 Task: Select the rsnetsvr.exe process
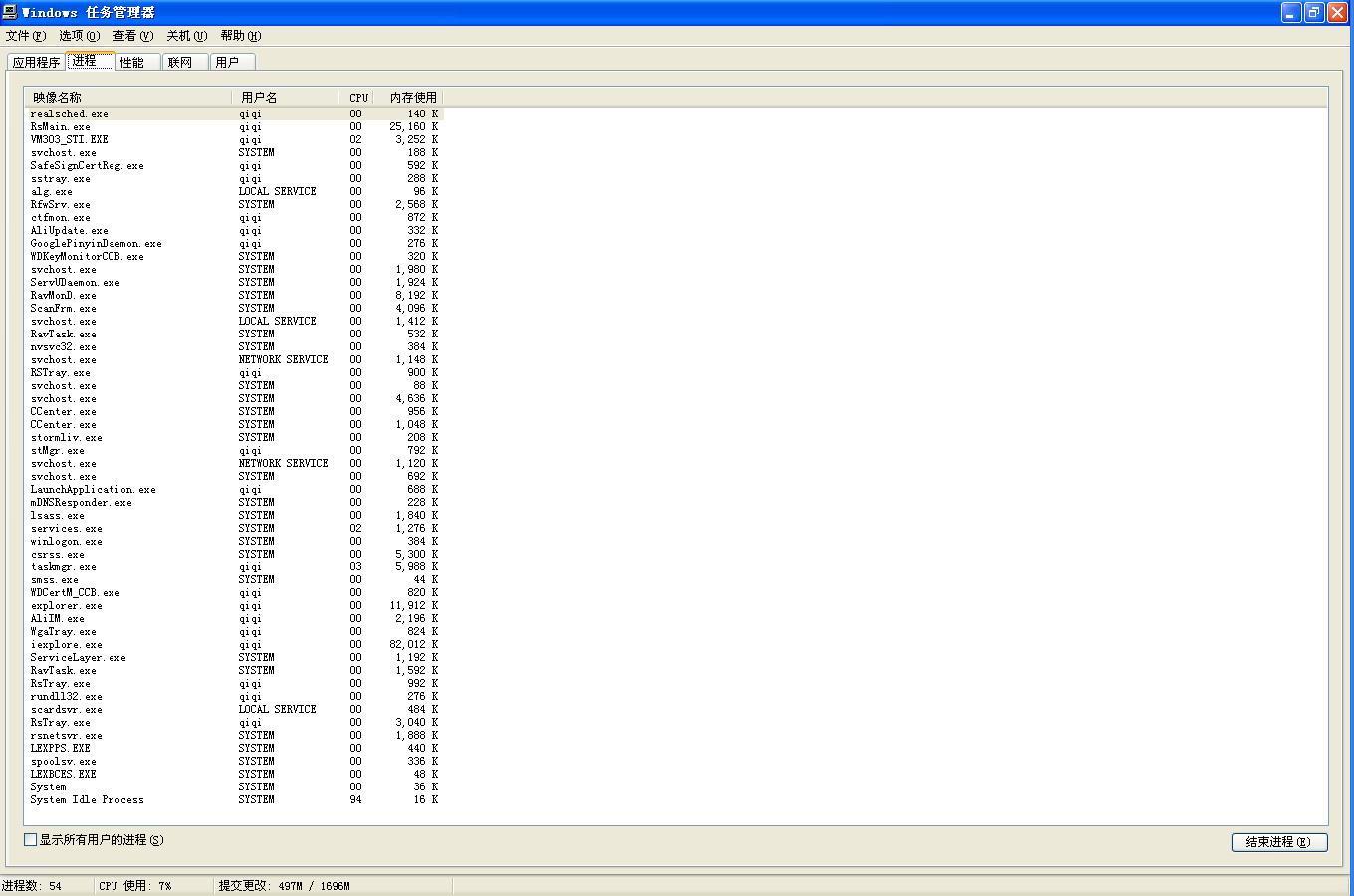[x=234, y=736]
